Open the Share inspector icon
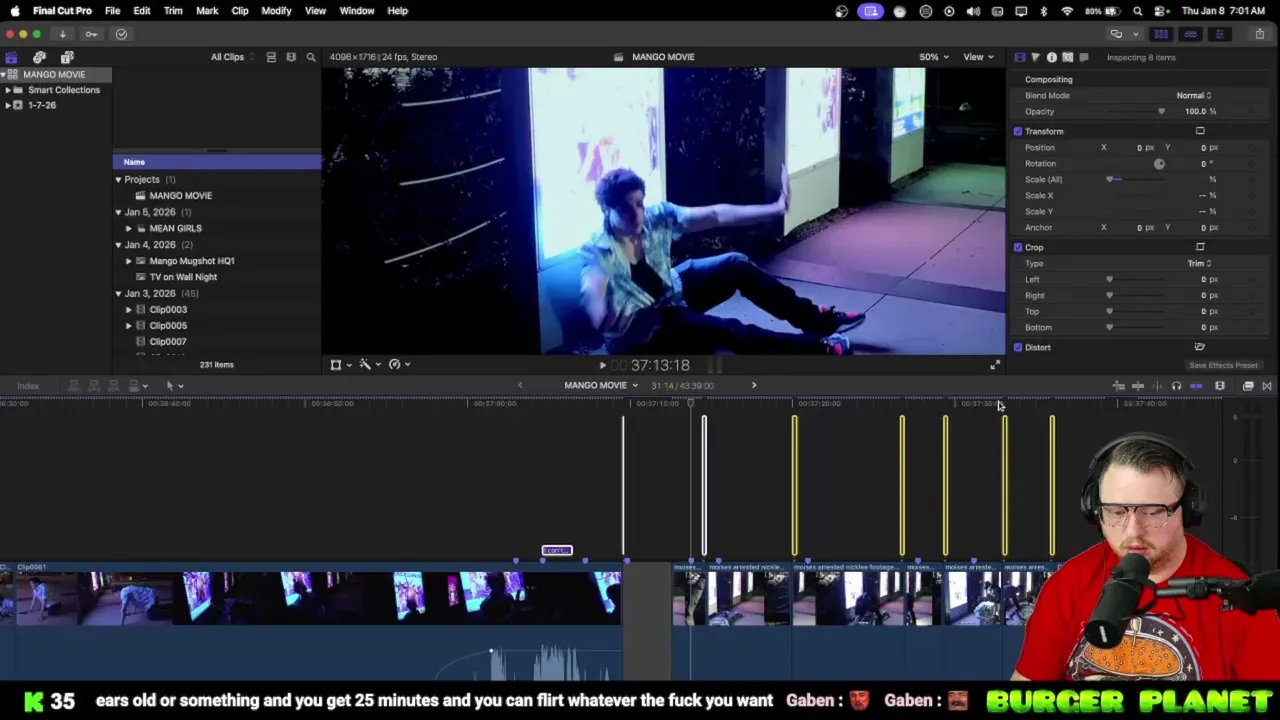 (1083, 57)
